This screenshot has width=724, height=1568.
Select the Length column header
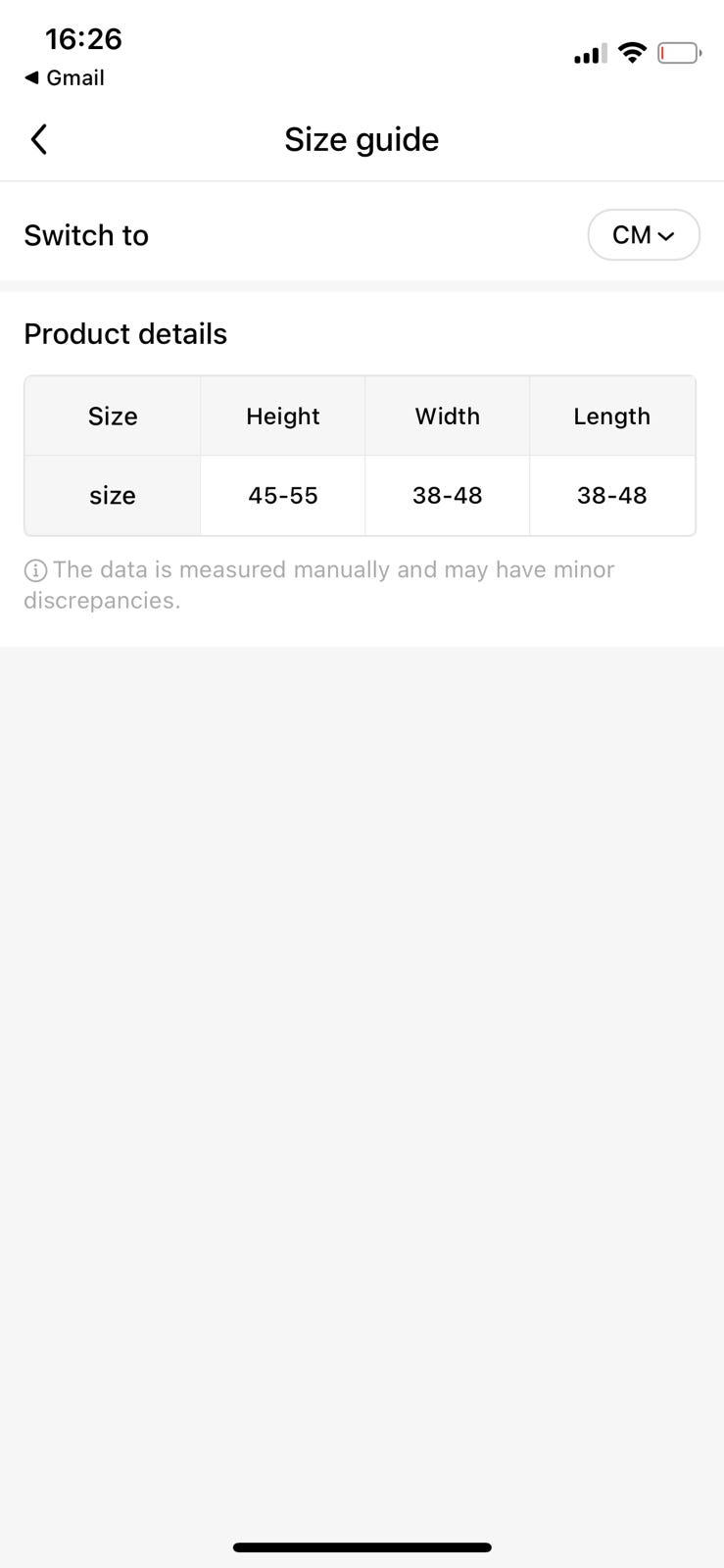pos(611,416)
